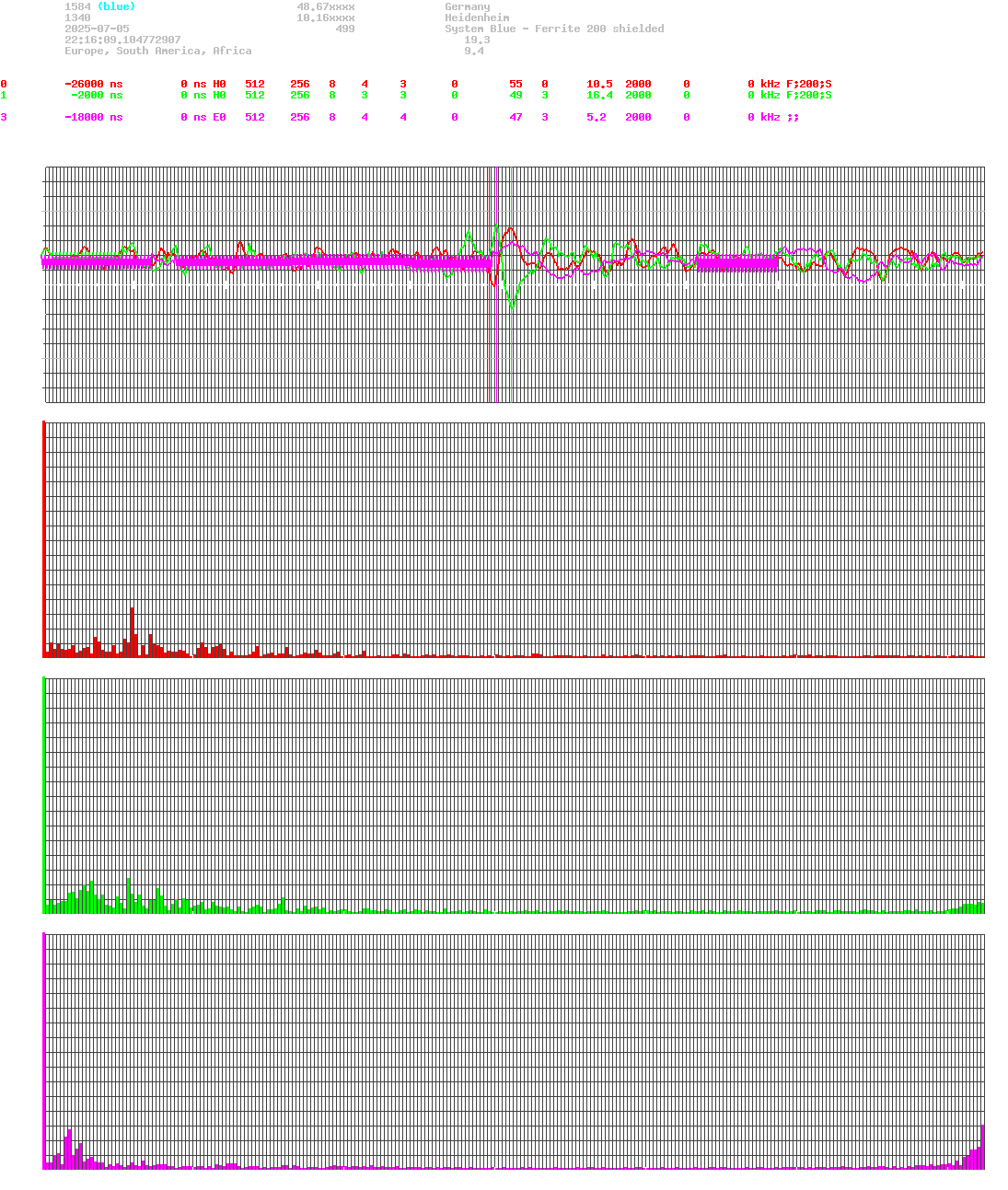The height and width of the screenshot is (1190, 1008).
Task: Select green channel offset -2000 ns
Action: click(x=97, y=95)
